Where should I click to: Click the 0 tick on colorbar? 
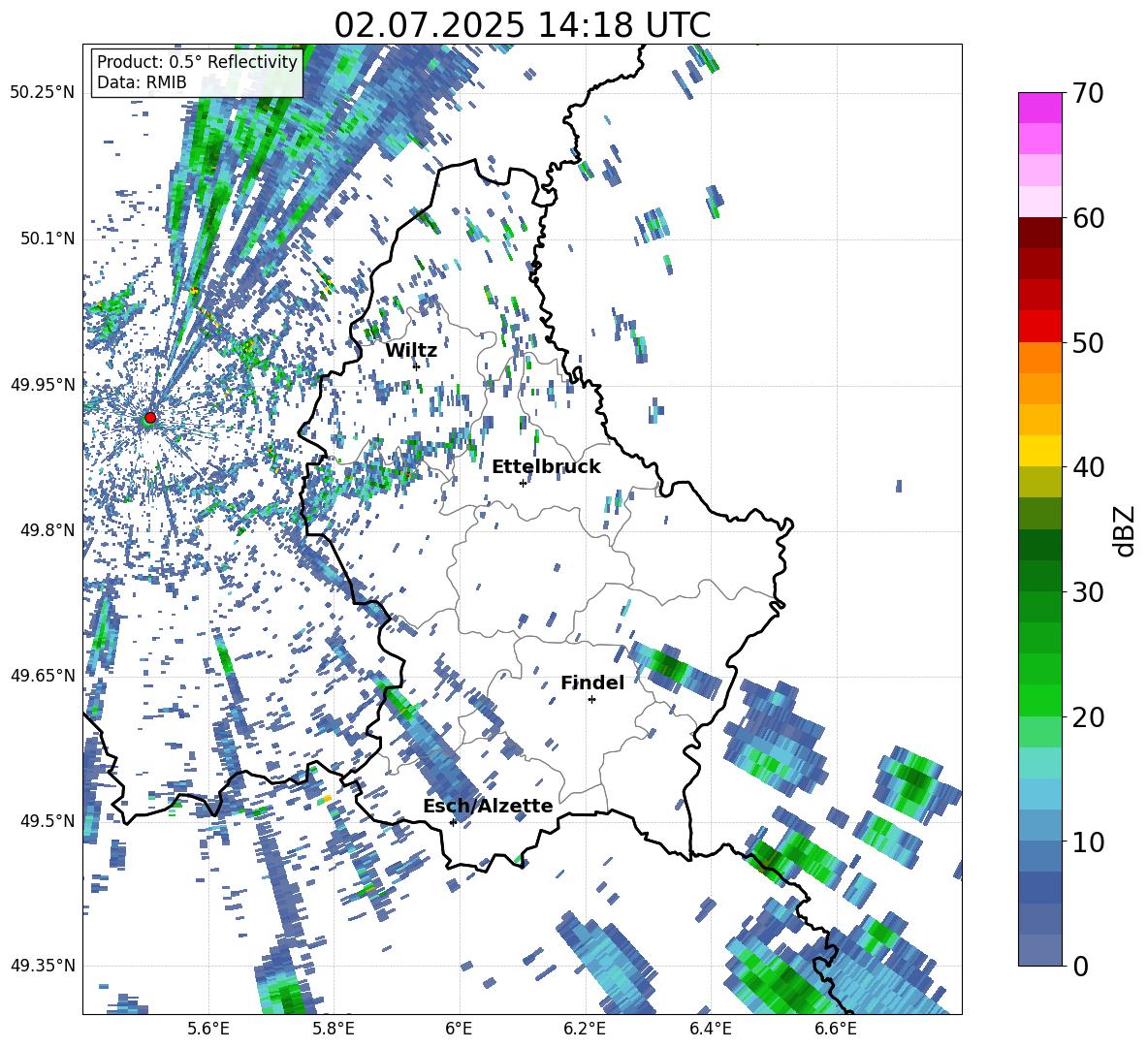(1080, 966)
